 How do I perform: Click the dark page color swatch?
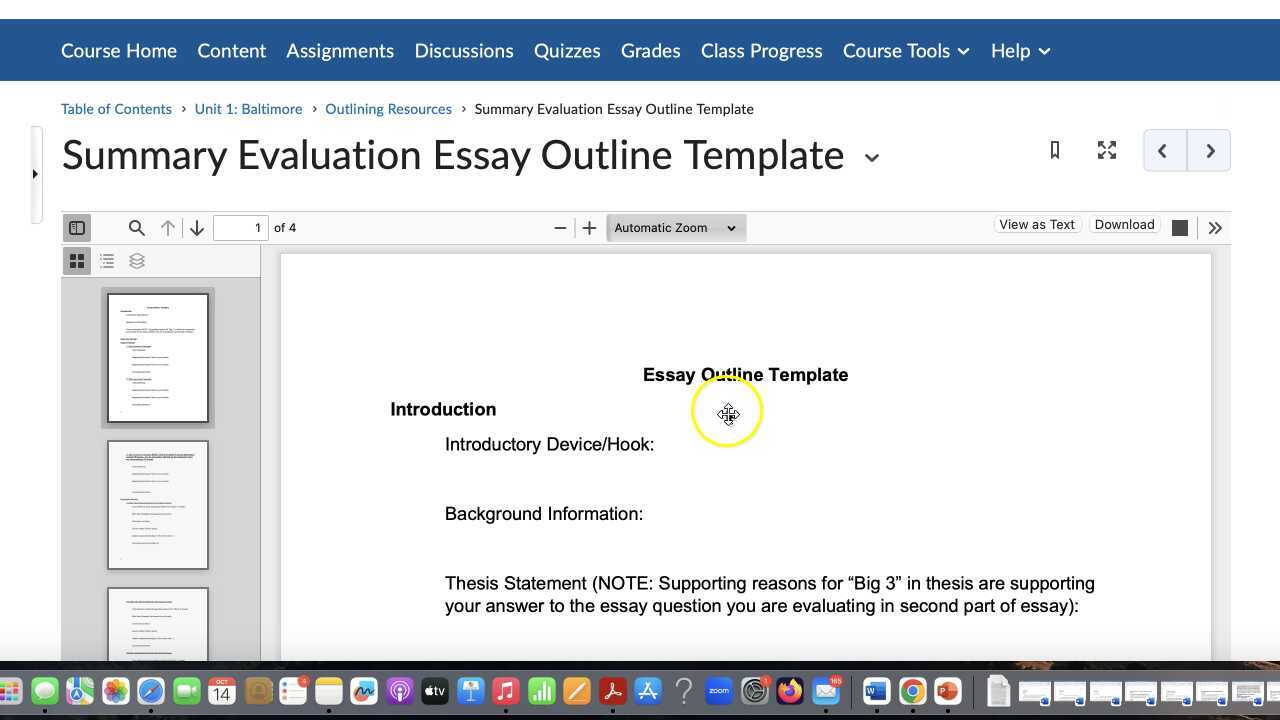click(x=1179, y=227)
